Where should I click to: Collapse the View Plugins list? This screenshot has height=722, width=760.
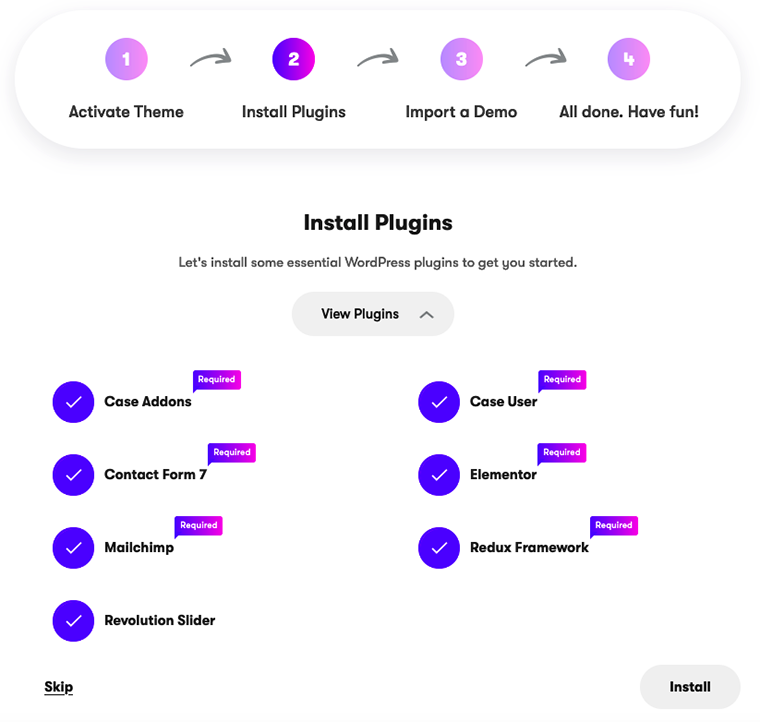click(373, 314)
